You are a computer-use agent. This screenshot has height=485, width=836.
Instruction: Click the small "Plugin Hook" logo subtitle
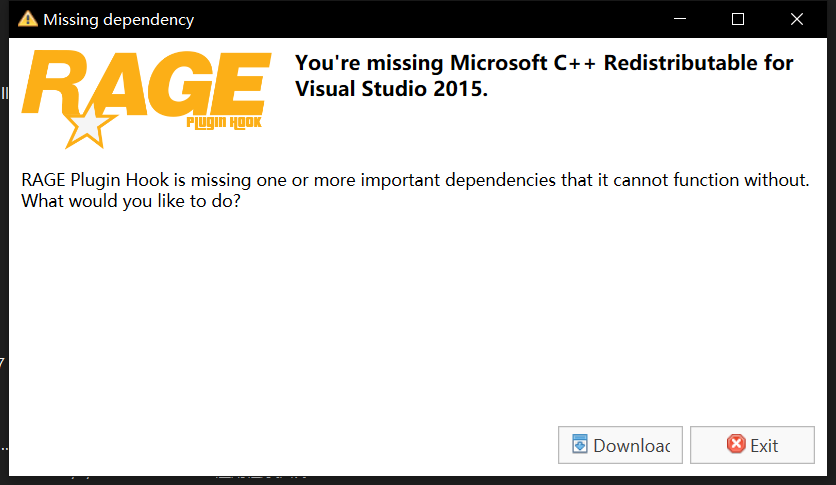(224, 123)
